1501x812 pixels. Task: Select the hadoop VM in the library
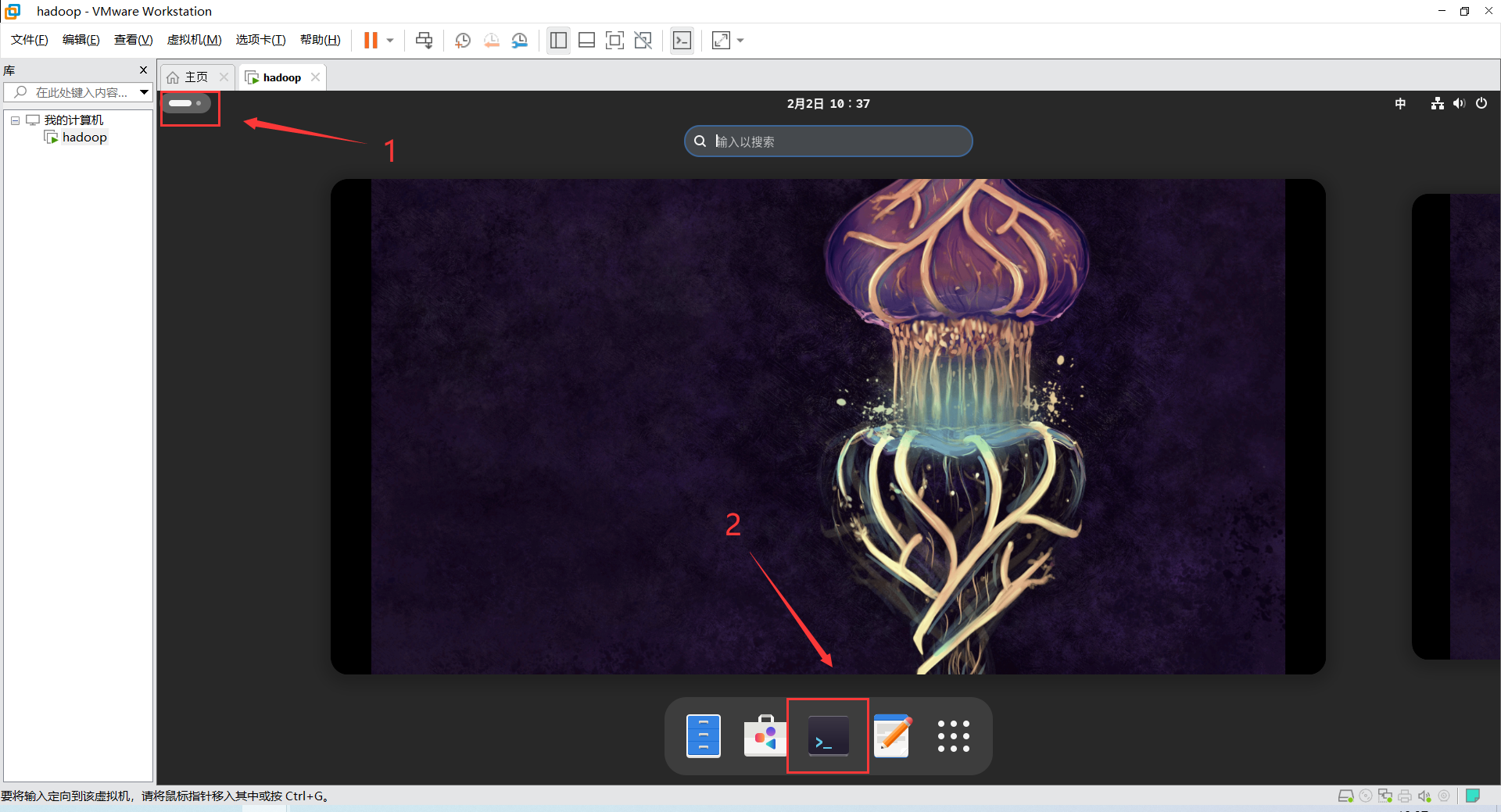[84, 138]
